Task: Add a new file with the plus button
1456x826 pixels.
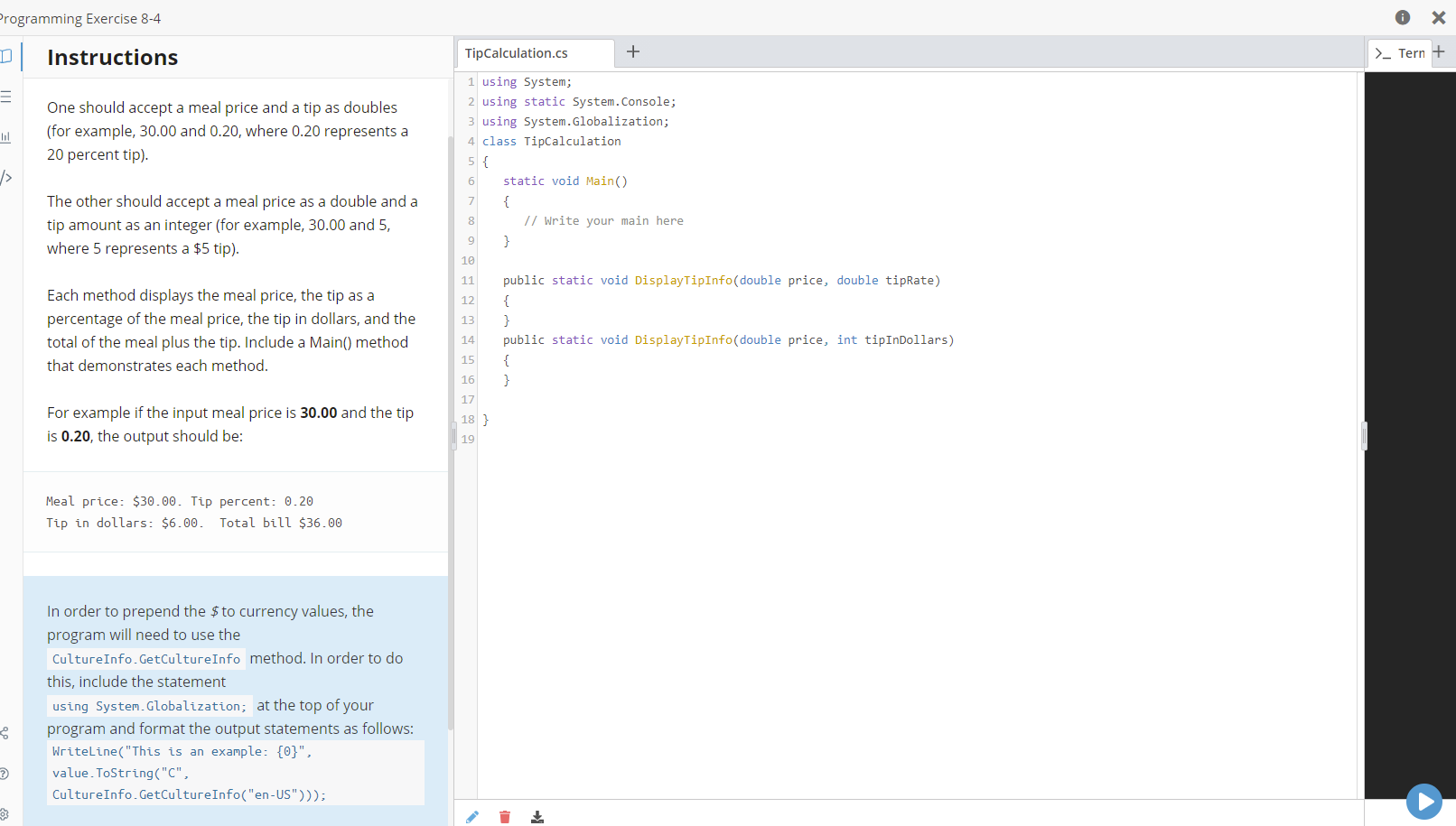Action: pyautogui.click(x=633, y=52)
